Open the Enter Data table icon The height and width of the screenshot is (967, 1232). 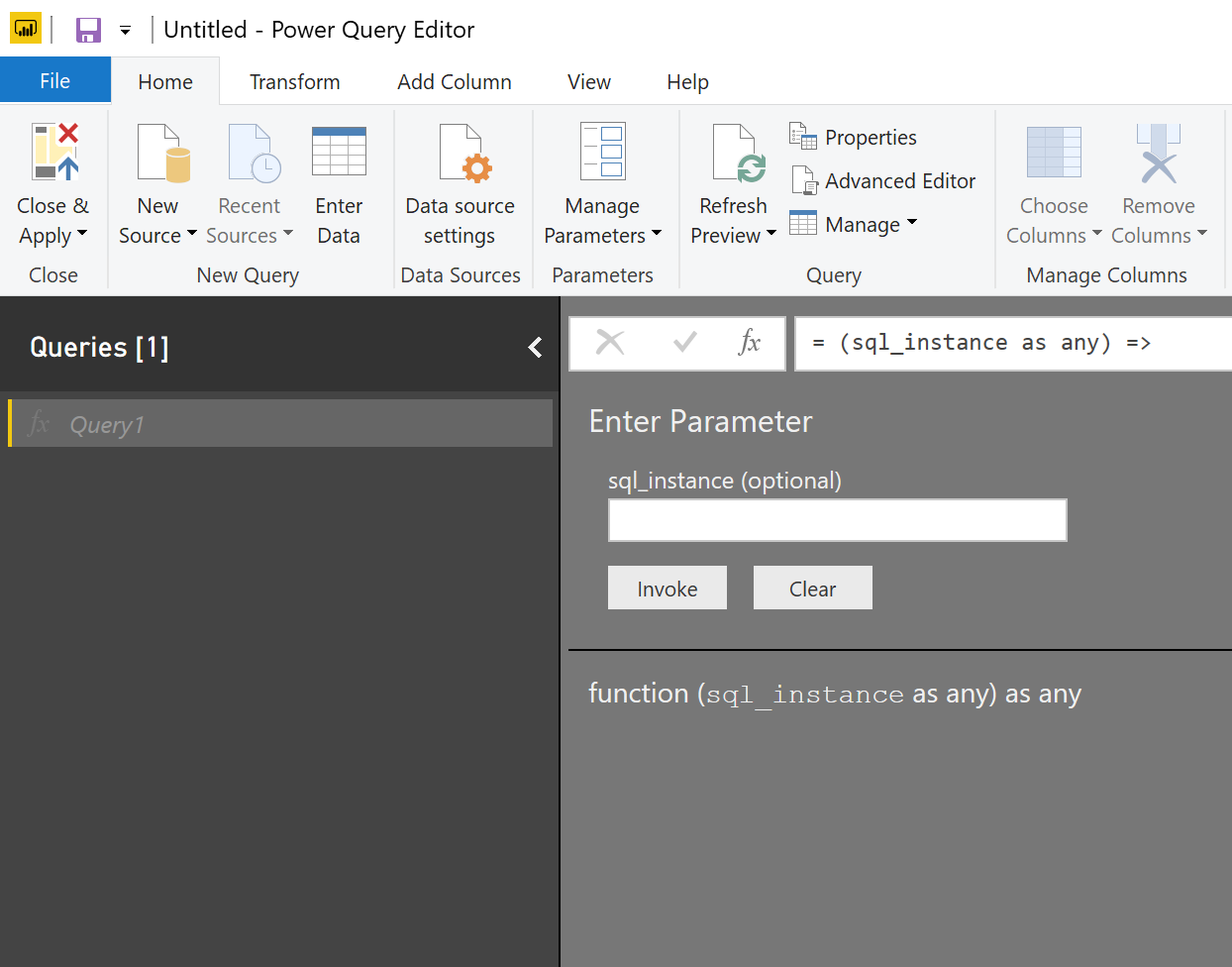point(339,152)
